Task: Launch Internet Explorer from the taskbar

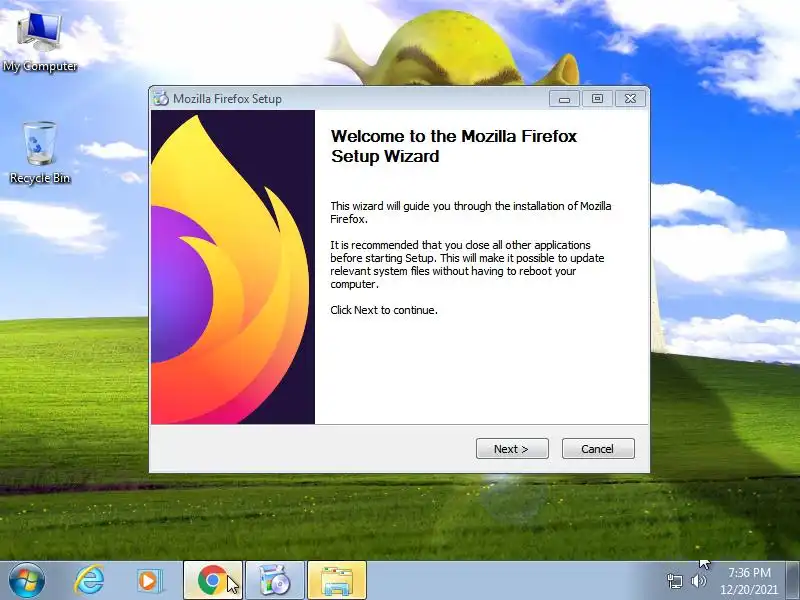Action: tap(89, 581)
